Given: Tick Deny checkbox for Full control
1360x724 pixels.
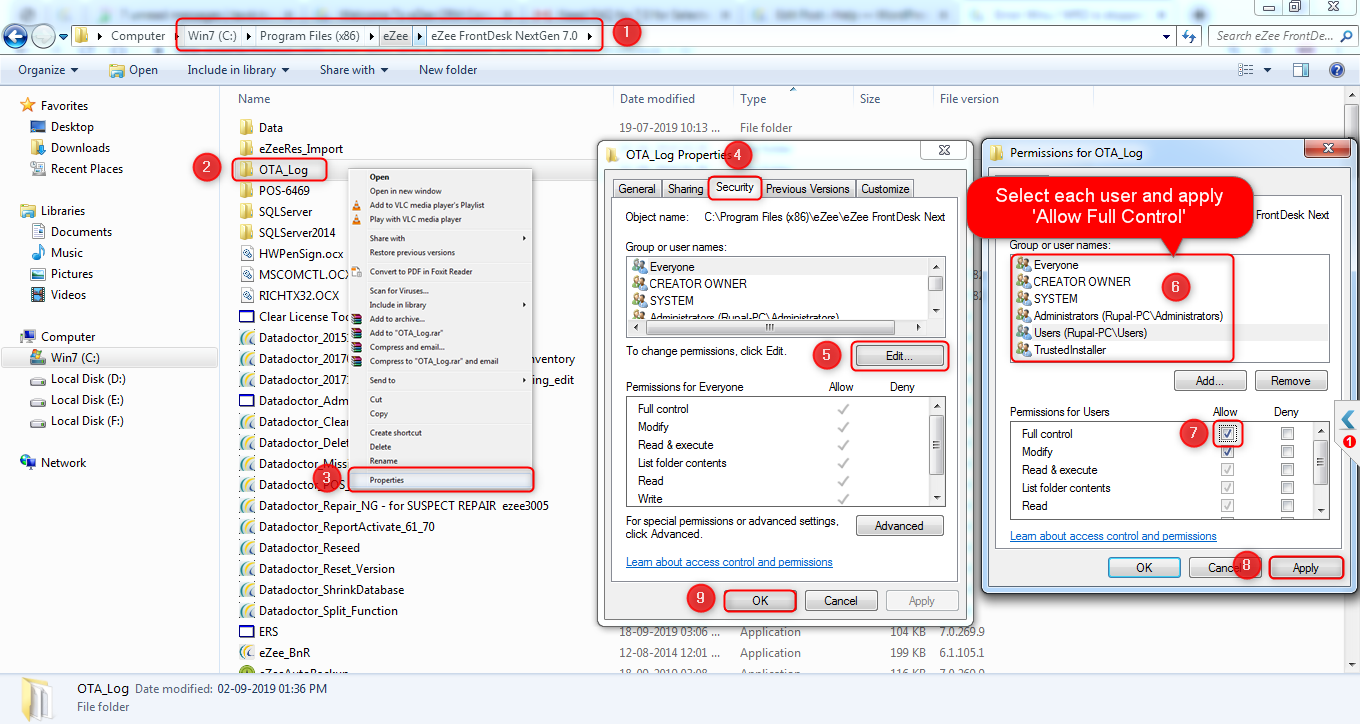Looking at the screenshot, I should pos(1287,434).
